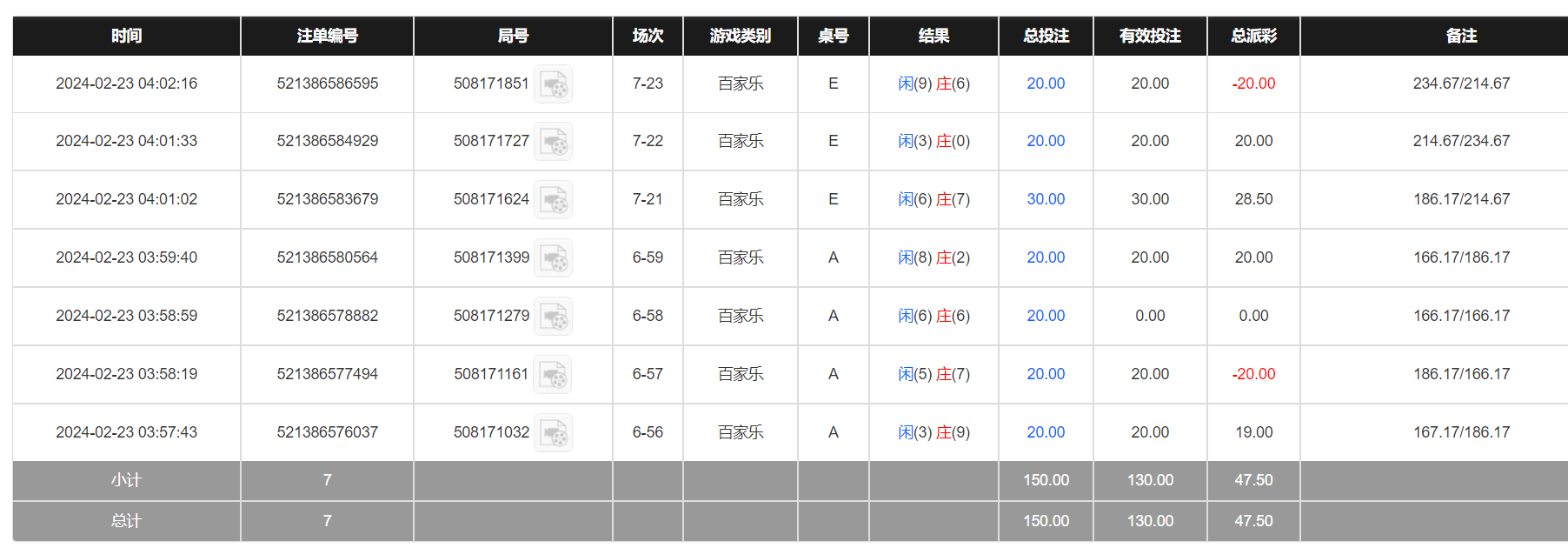This screenshot has height=548, width=1568.
Task: Open total bet 30.00 link for order 521386583679
Action: click(x=1046, y=199)
